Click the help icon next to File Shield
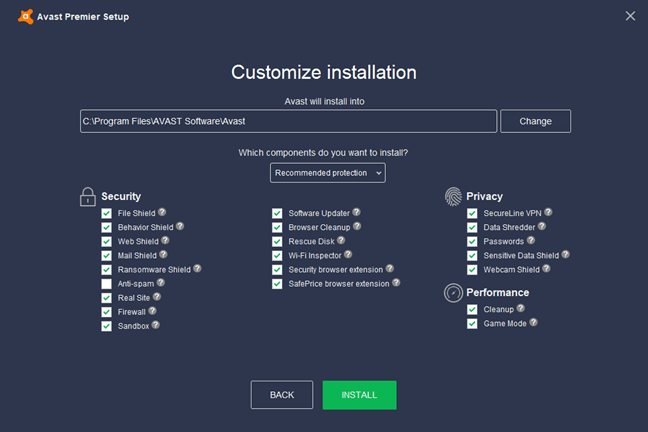 [162, 212]
